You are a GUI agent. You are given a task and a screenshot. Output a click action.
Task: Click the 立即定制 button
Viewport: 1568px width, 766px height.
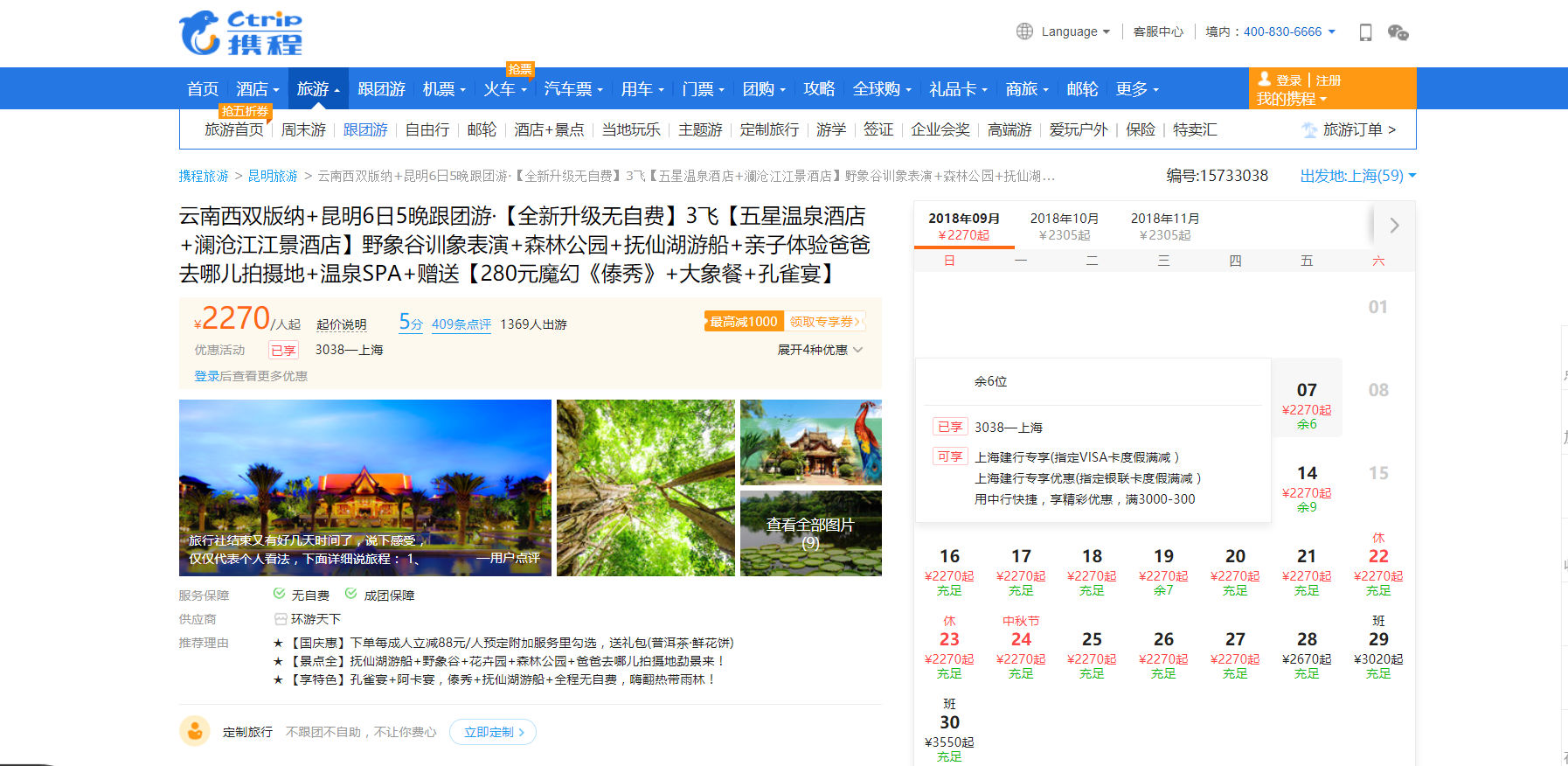(x=493, y=732)
